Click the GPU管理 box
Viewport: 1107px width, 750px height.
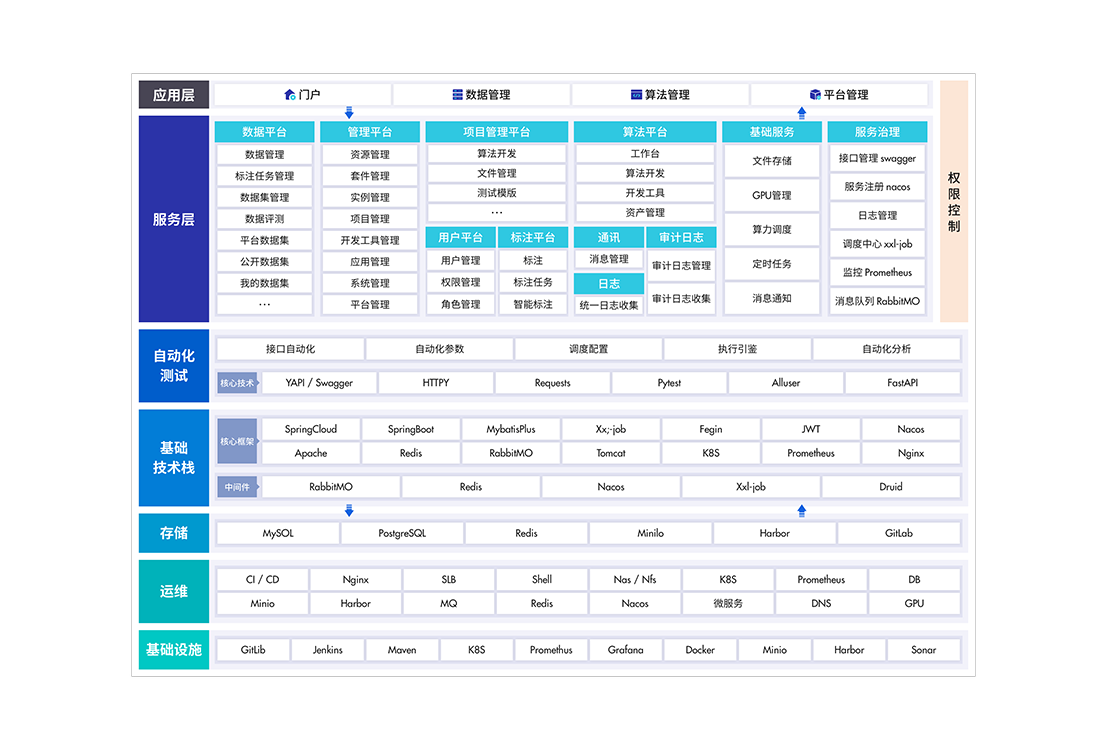click(x=772, y=196)
